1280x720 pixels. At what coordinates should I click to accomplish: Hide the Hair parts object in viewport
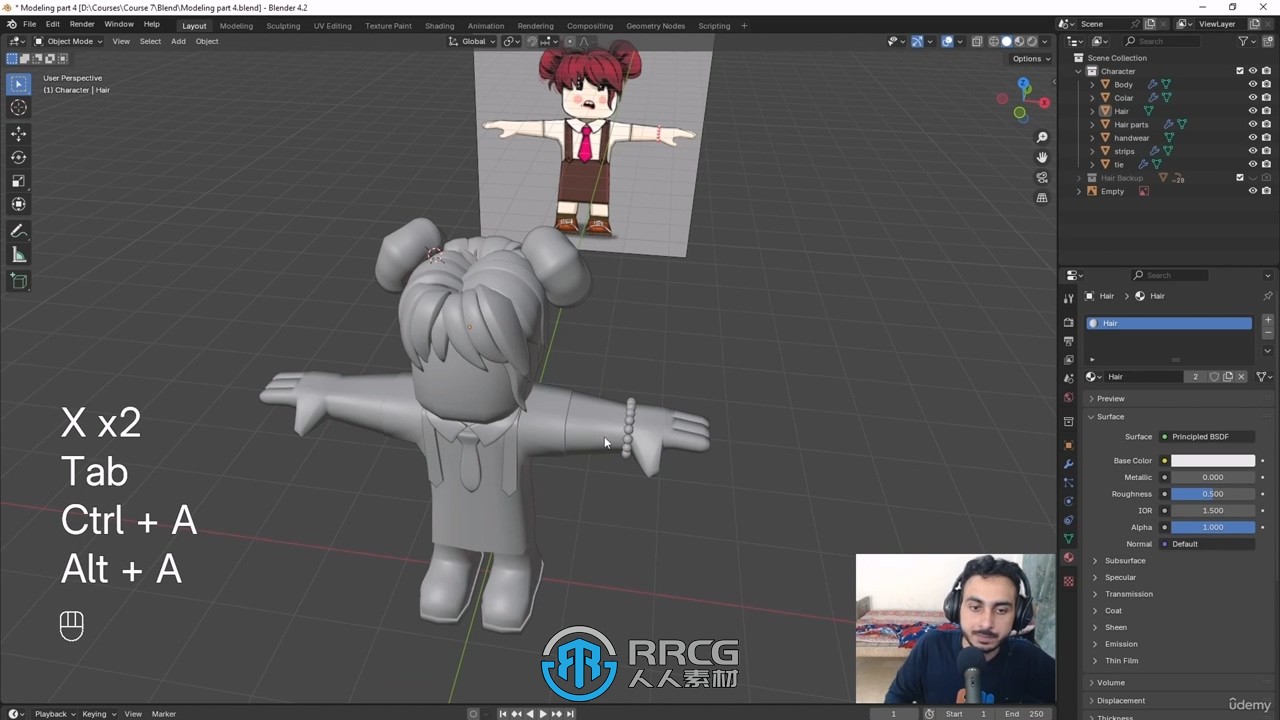[1252, 124]
